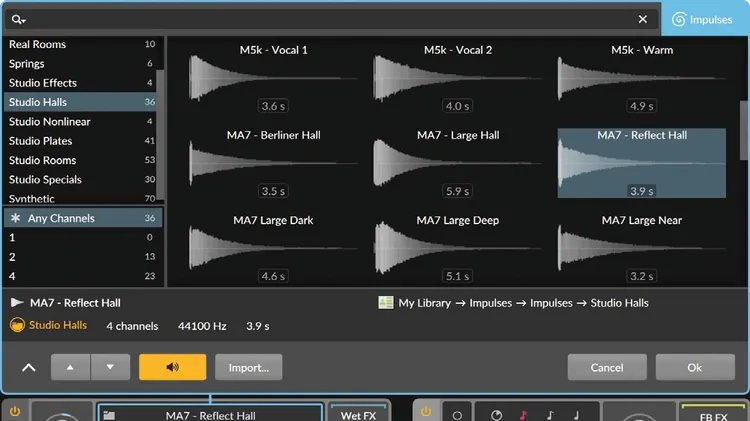
Task: Toggle the audio preview speaker button
Action: (x=173, y=367)
